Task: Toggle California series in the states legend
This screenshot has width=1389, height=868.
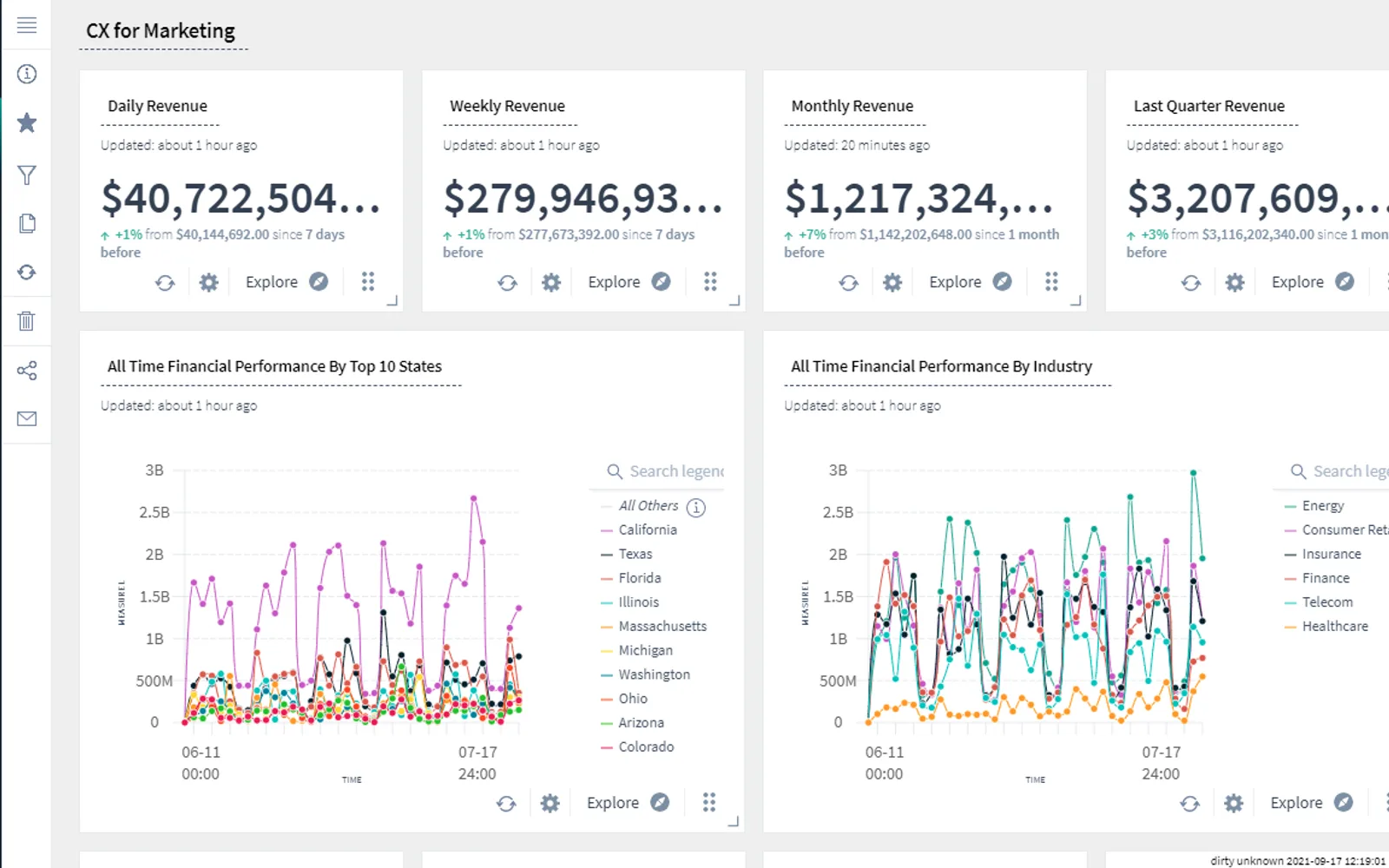Action: (x=639, y=529)
